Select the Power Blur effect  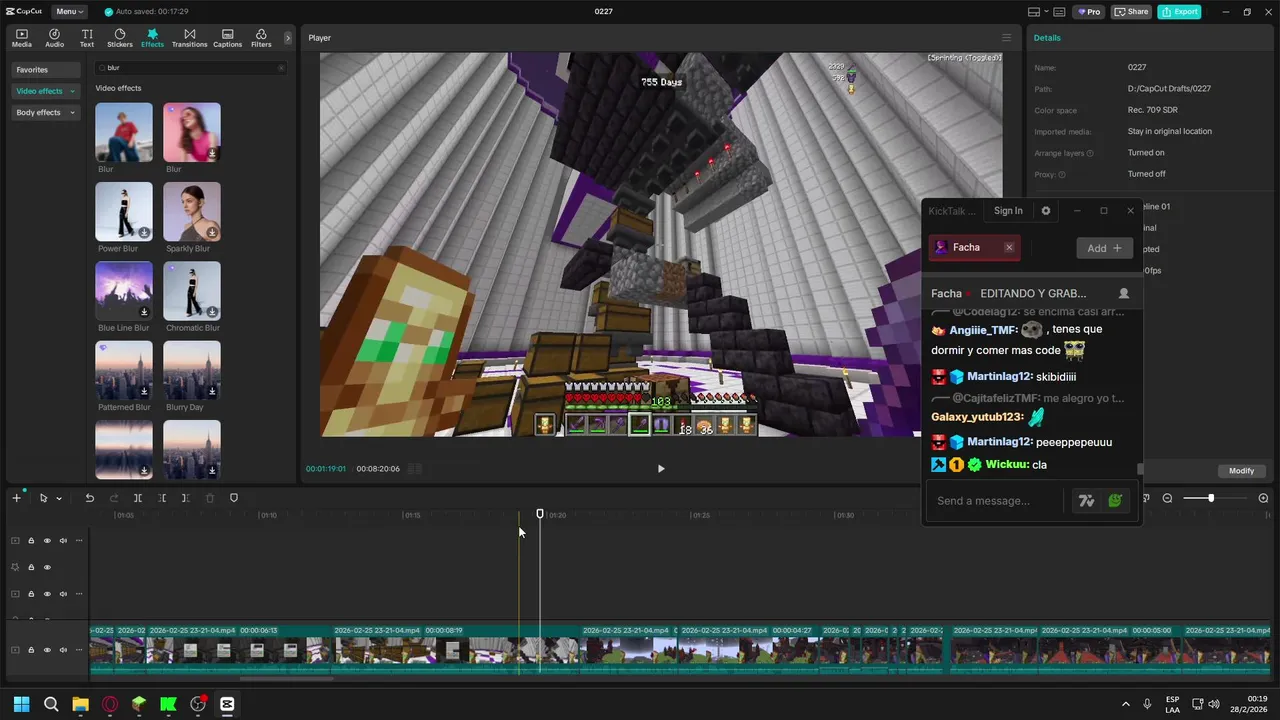click(124, 211)
